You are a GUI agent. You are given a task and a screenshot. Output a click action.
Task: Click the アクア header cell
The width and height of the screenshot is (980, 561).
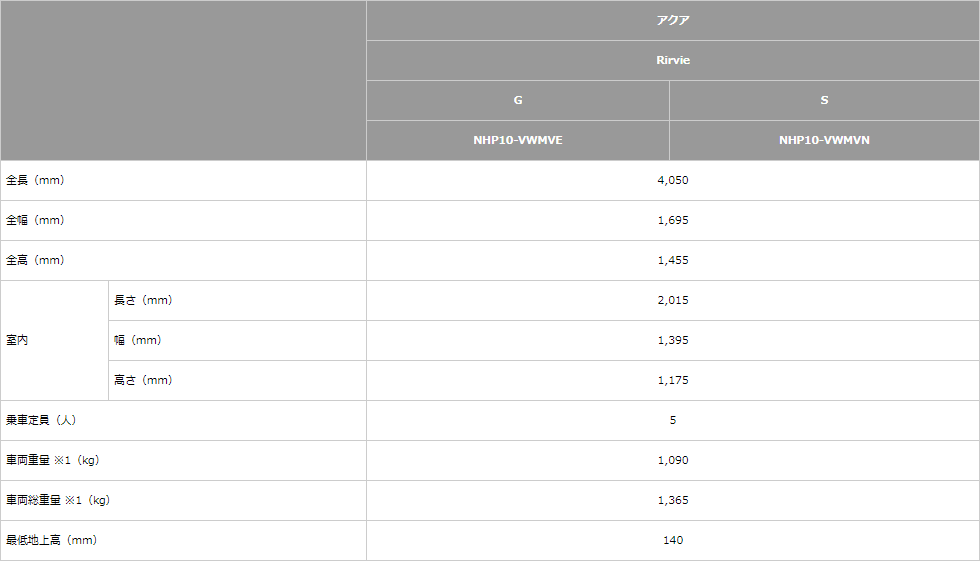tap(672, 21)
